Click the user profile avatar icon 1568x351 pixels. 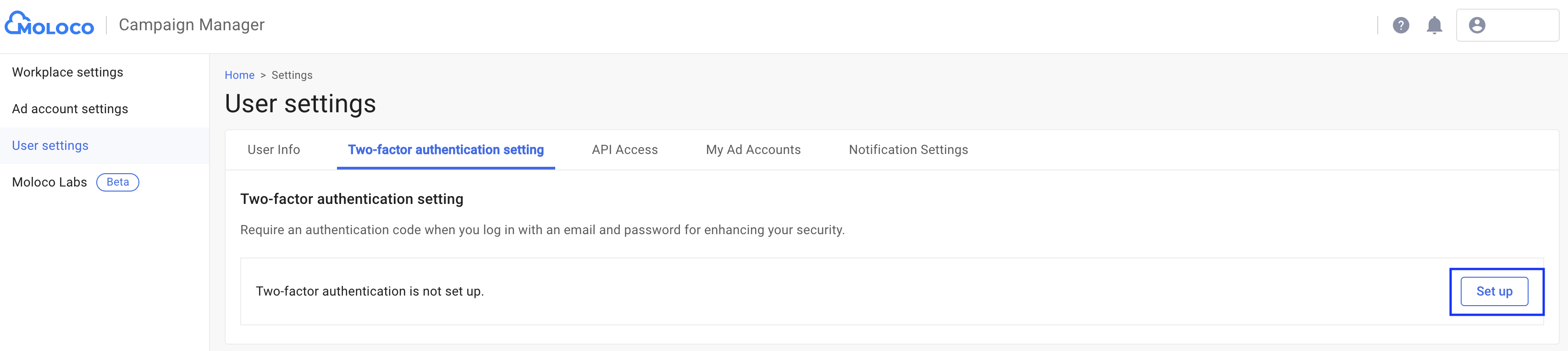(x=1477, y=25)
